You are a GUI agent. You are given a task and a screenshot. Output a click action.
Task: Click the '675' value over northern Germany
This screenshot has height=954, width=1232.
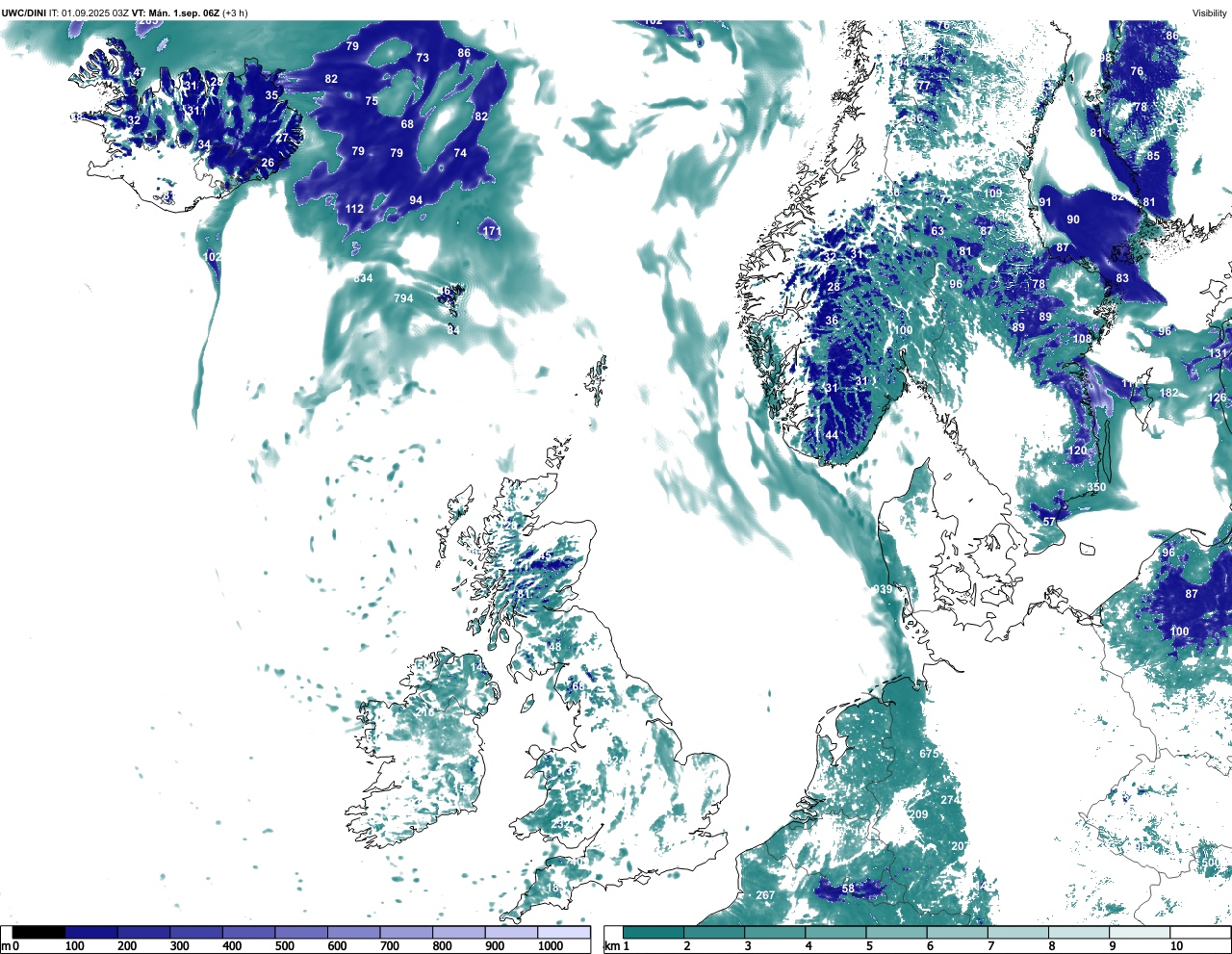pyautogui.click(x=929, y=754)
